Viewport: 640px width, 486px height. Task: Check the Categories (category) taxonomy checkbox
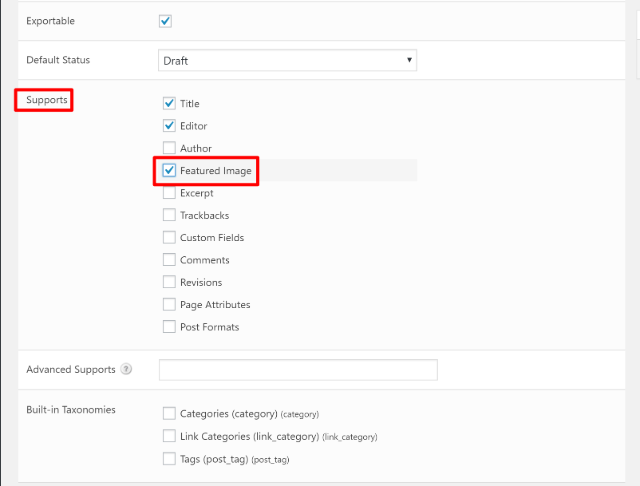169,413
